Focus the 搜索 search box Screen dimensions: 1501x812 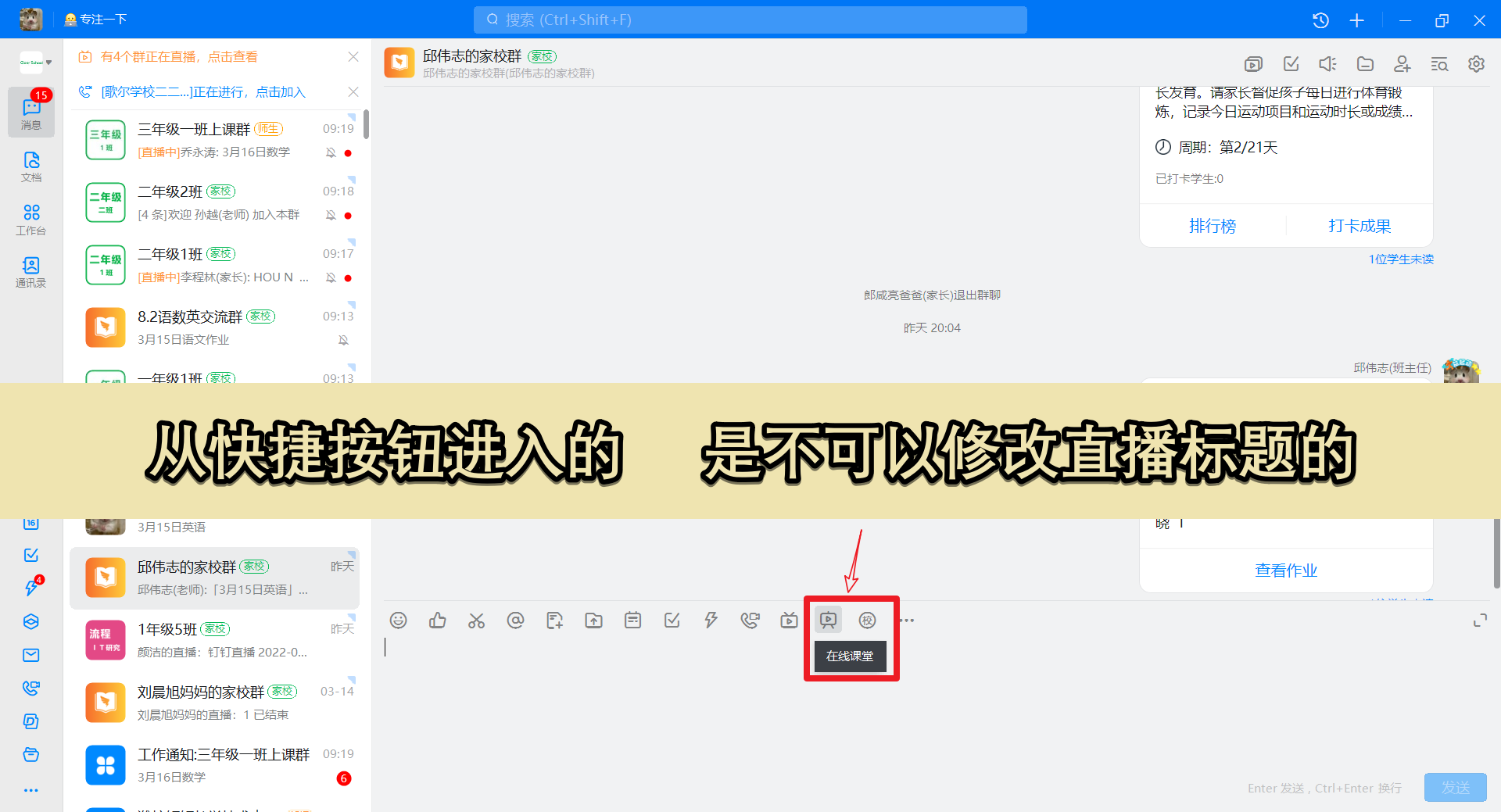(750, 20)
